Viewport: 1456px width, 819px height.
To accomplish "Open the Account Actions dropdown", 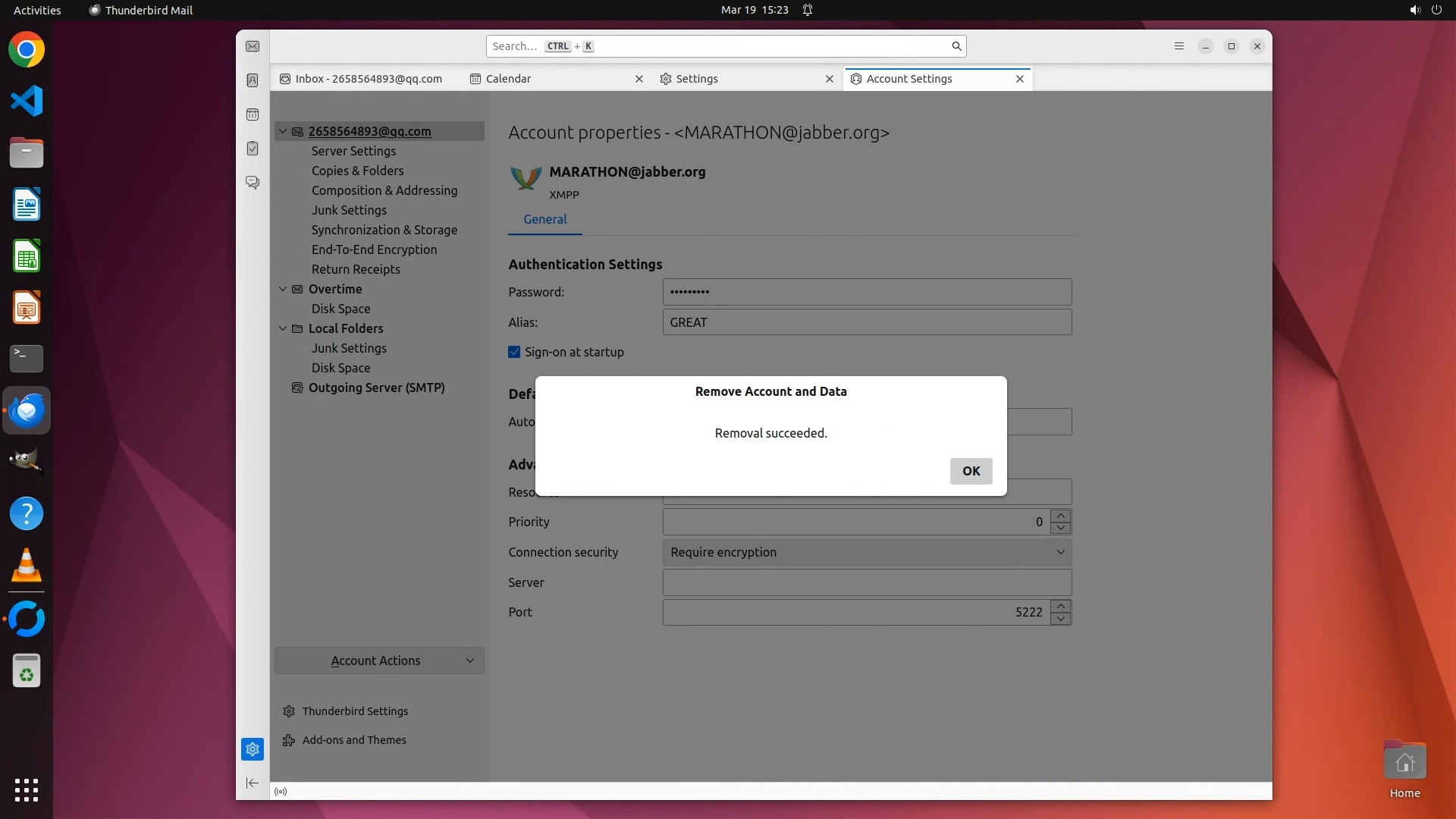I will pos(379,661).
